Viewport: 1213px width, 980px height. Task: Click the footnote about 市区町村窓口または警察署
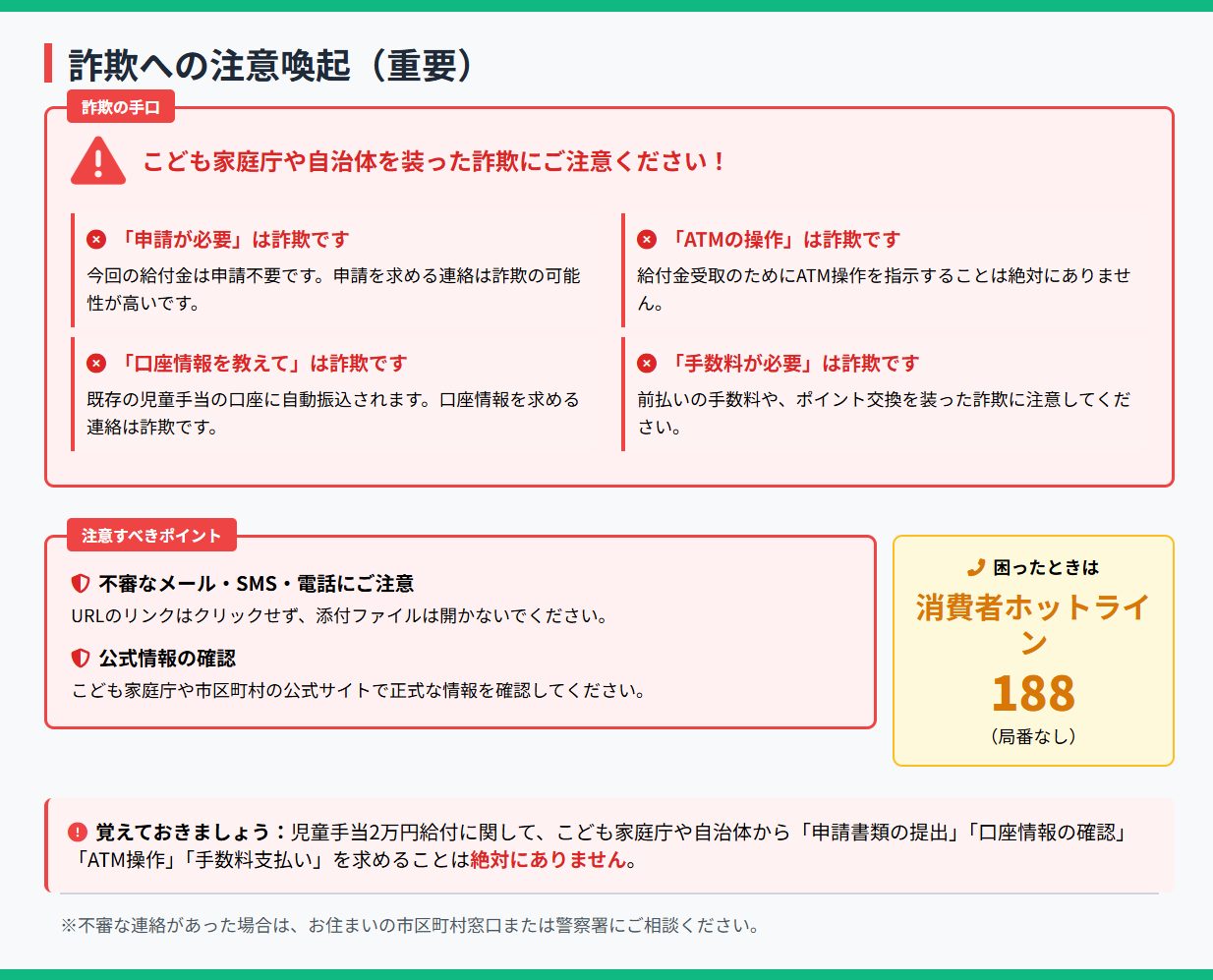tap(410, 926)
